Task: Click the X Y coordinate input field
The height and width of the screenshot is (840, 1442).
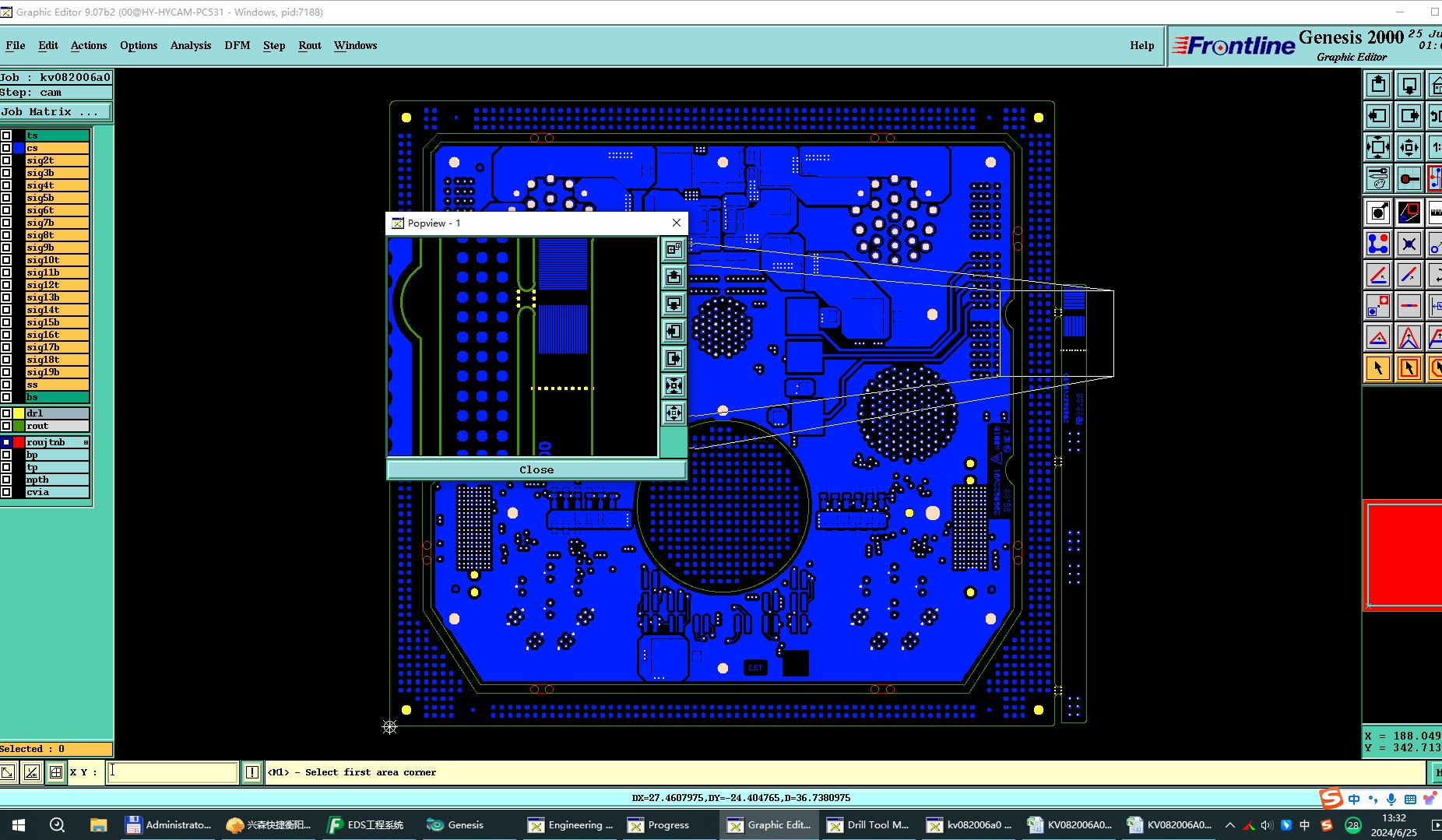Action: point(172,772)
